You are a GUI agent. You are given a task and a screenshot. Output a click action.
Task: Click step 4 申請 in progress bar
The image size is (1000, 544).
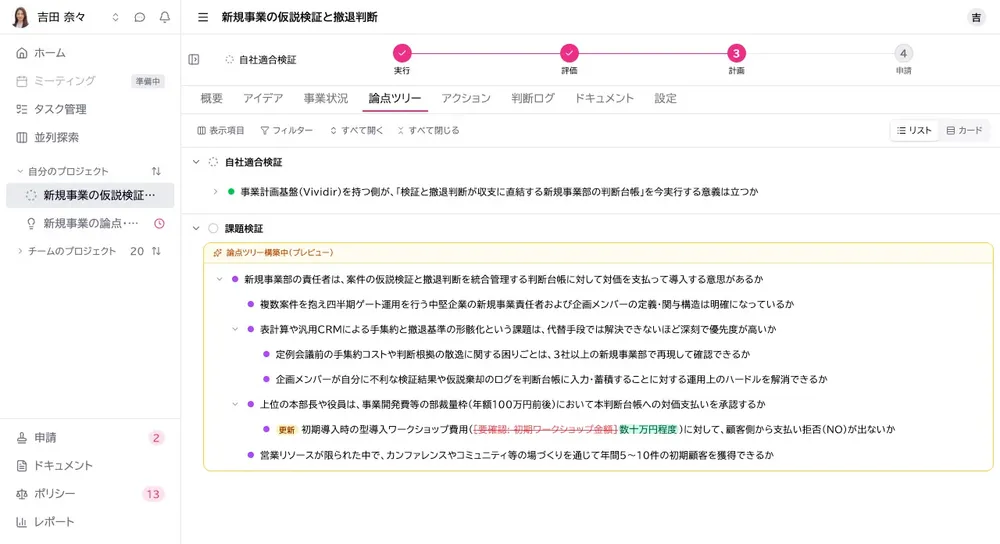click(x=903, y=53)
